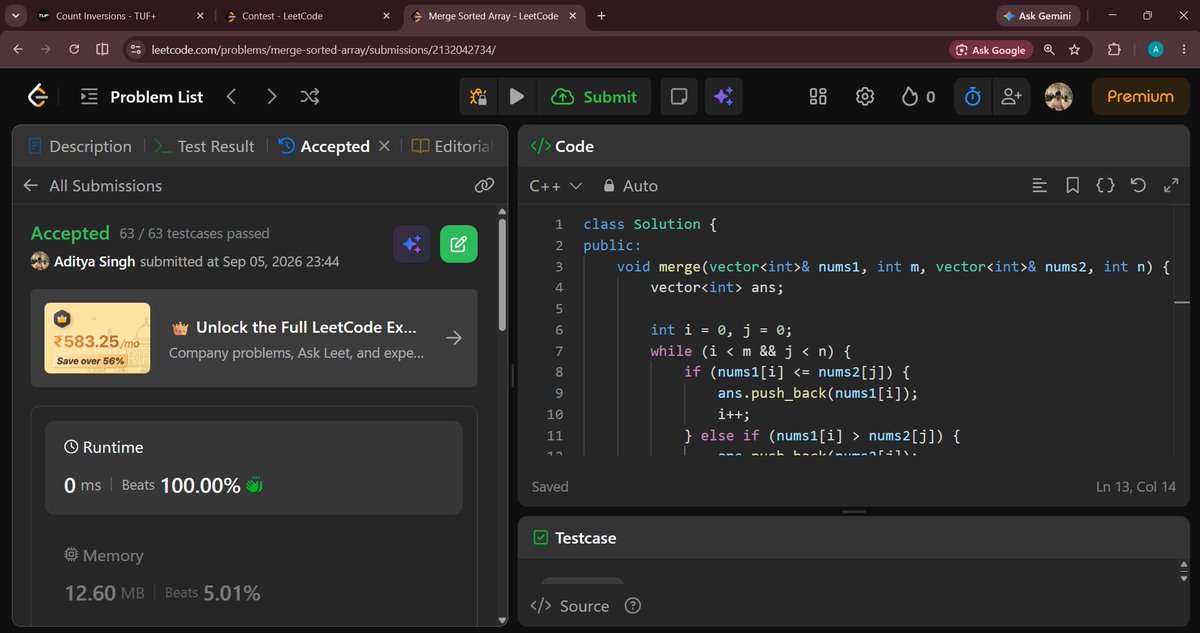Copy submission link icon

tap(484, 186)
